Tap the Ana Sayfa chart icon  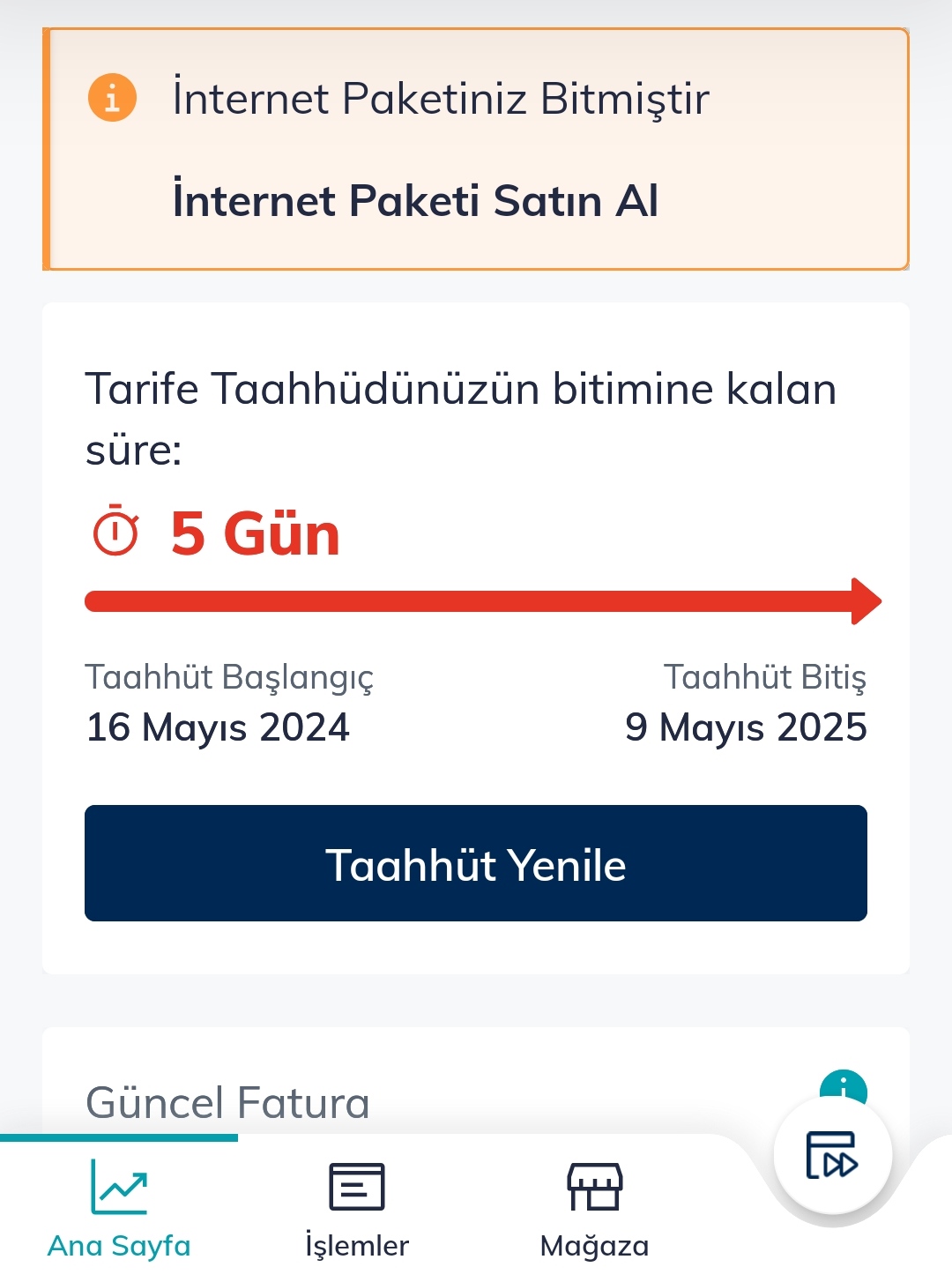pyautogui.click(x=119, y=1186)
